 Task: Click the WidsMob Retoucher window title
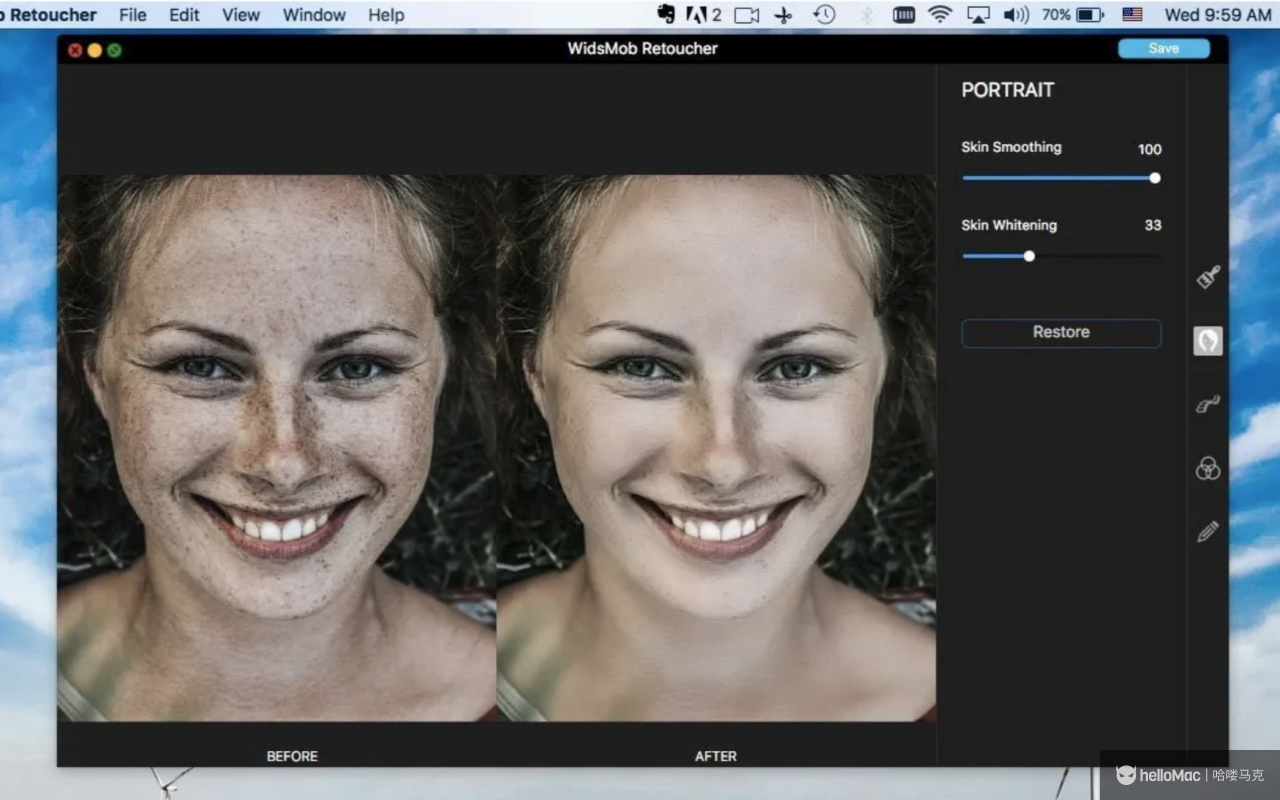click(643, 48)
